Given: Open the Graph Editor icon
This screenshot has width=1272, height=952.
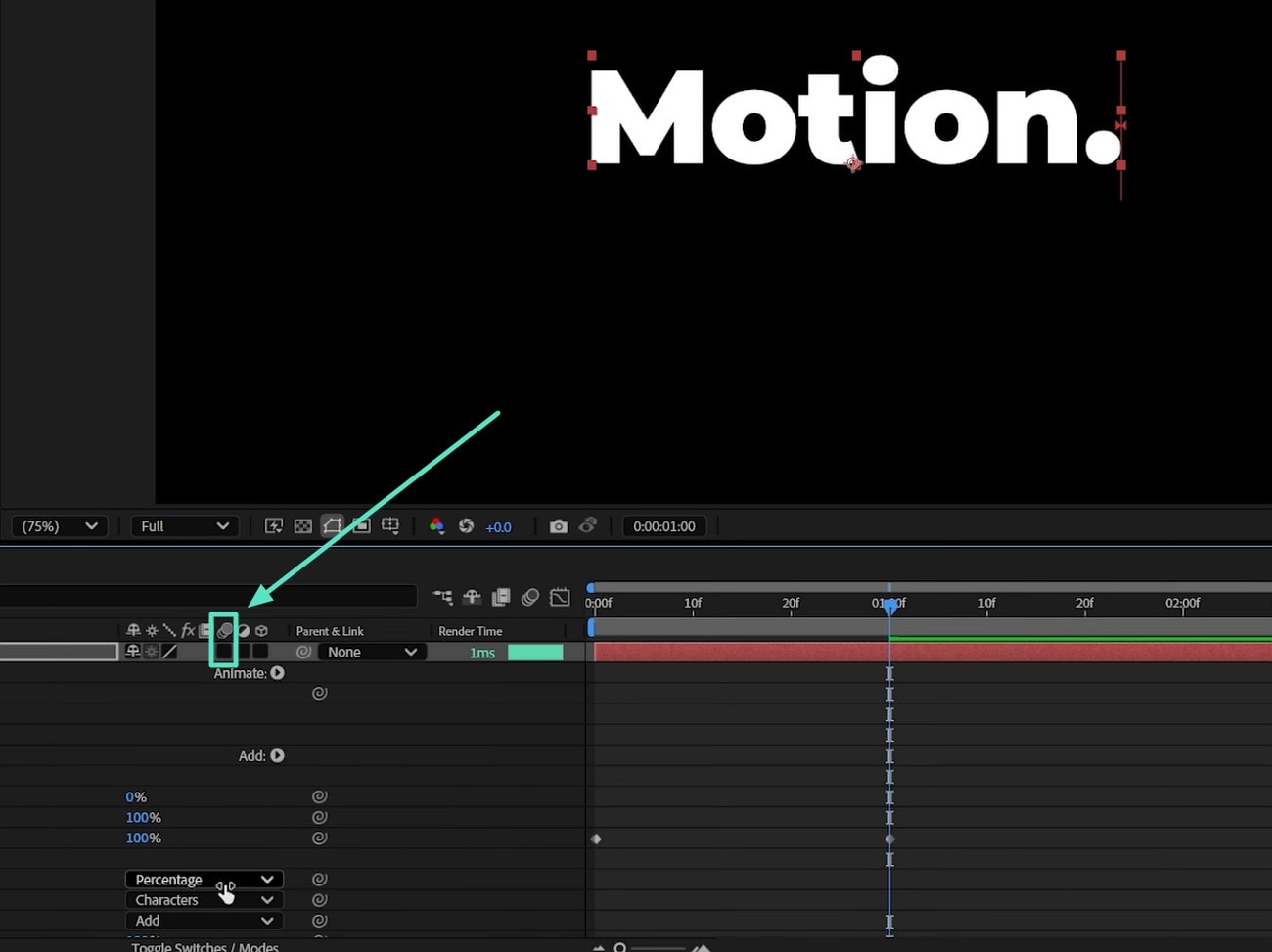Looking at the screenshot, I should click(x=560, y=597).
